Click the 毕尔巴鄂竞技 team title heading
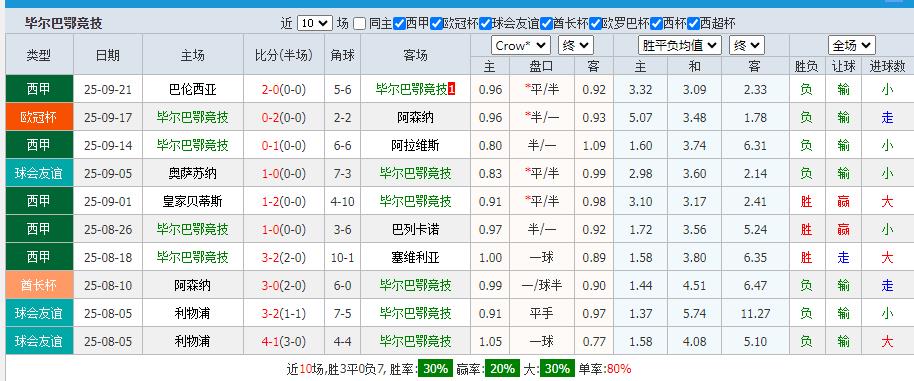Screen dimensions: 914x381 (x=64, y=23)
